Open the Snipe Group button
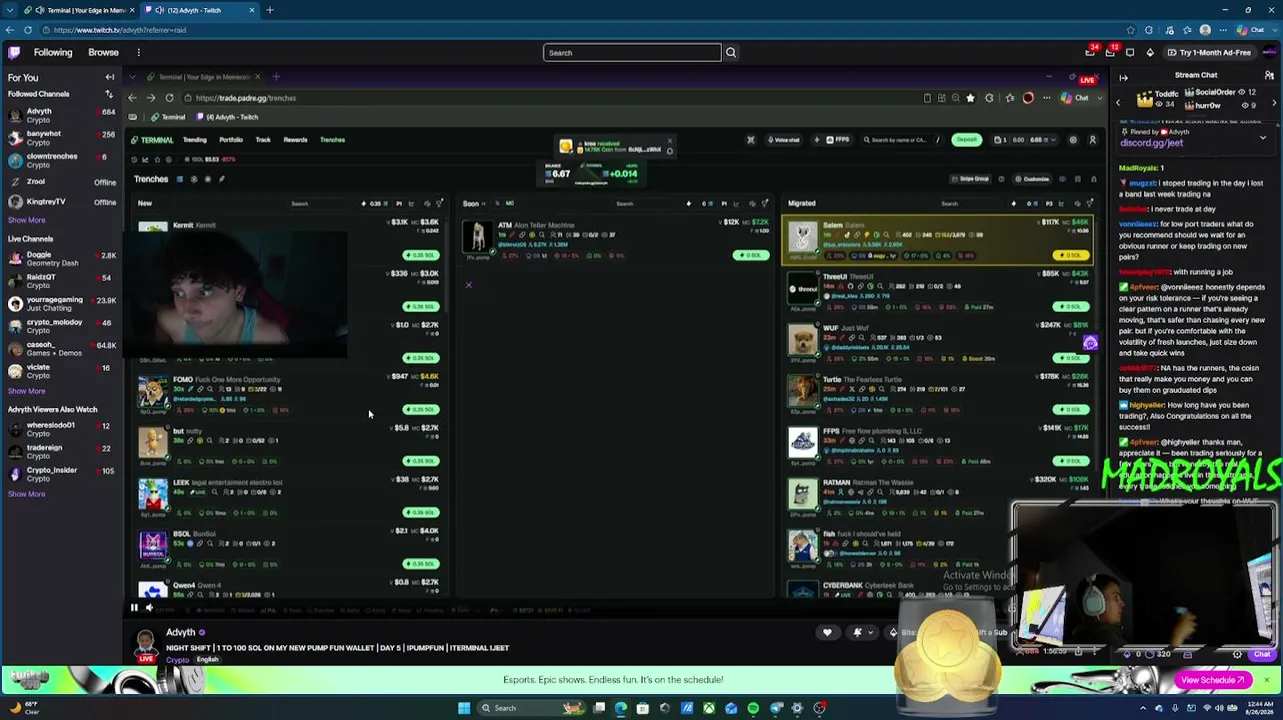Screen dimensions: 1283x720 (970, 179)
